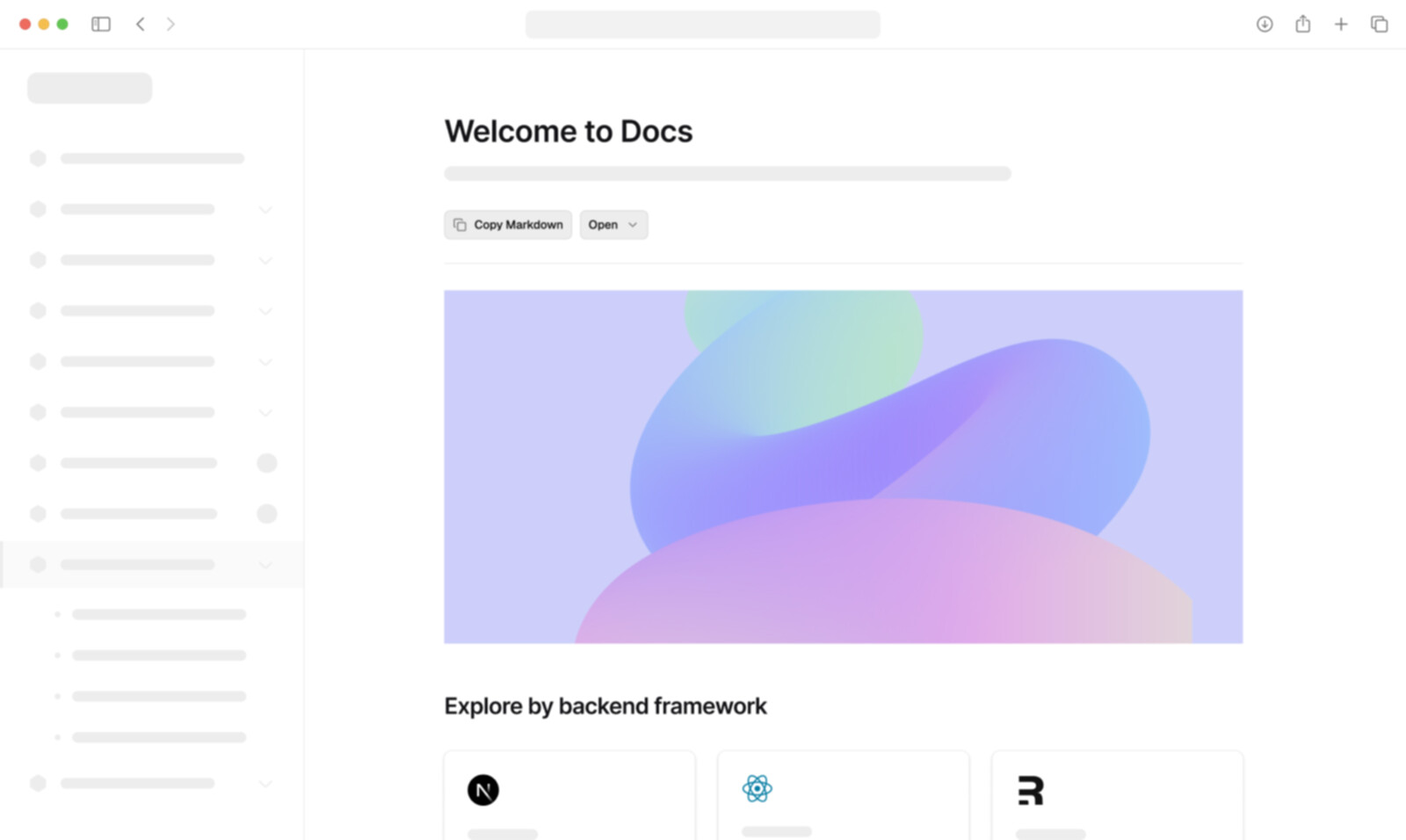
Task: Click the forward navigation arrow
Action: (x=171, y=24)
